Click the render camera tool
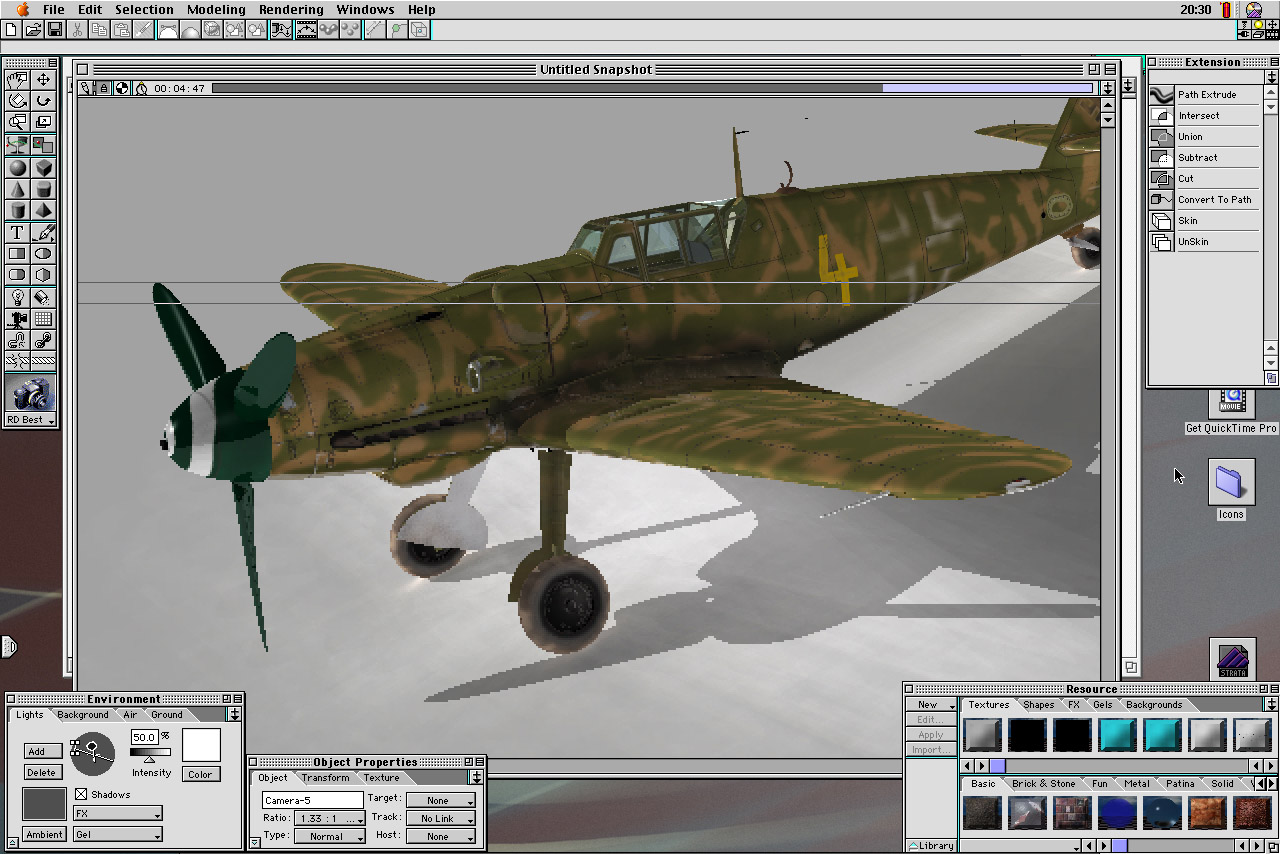This screenshot has height=854, width=1280. click(30, 392)
